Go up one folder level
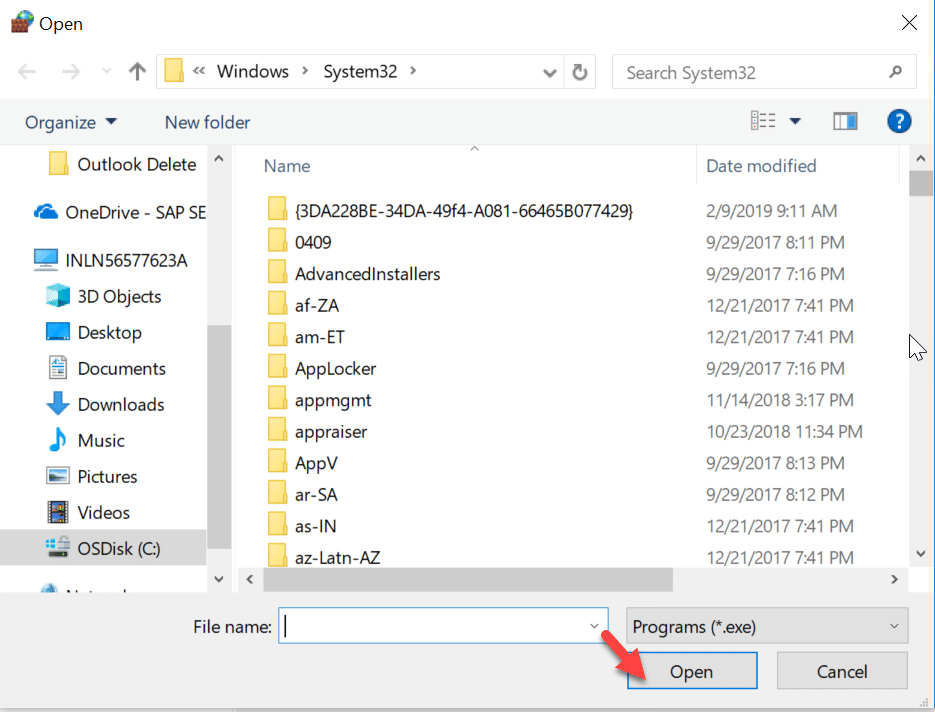Image resolution: width=935 pixels, height=712 pixels. [137, 72]
